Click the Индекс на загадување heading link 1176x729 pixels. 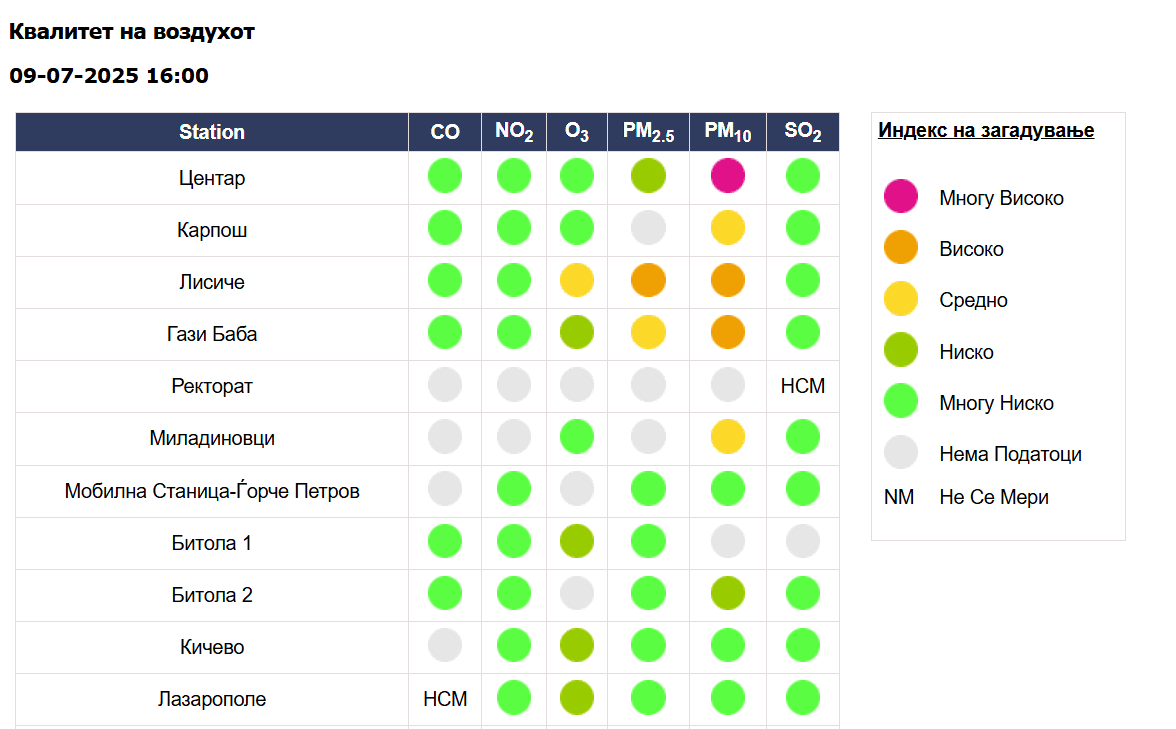click(986, 131)
